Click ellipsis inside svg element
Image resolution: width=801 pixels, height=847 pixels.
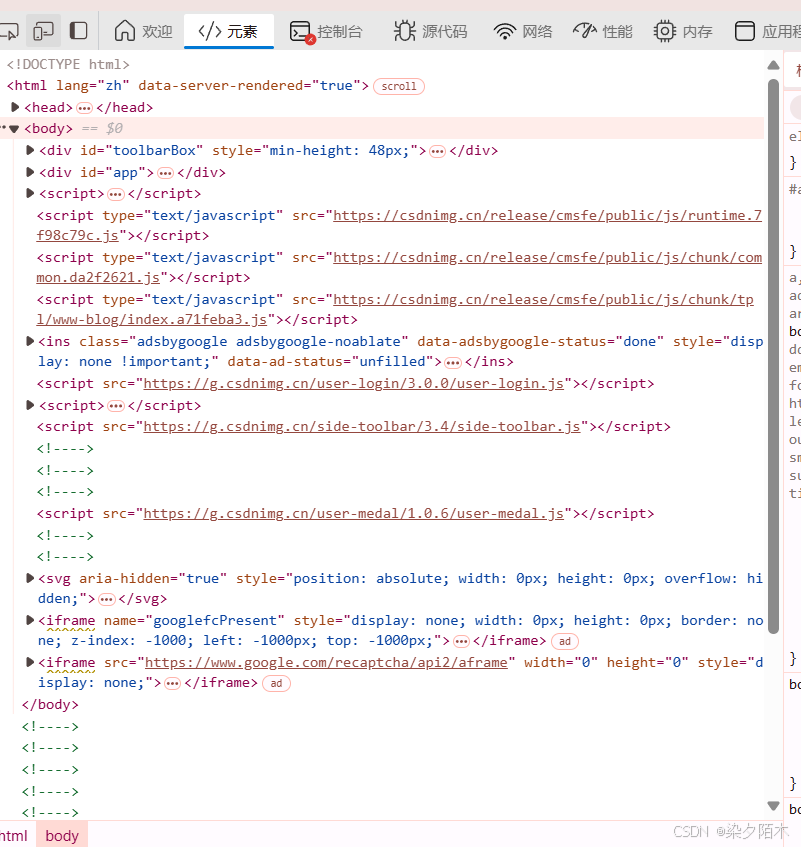click(106, 600)
